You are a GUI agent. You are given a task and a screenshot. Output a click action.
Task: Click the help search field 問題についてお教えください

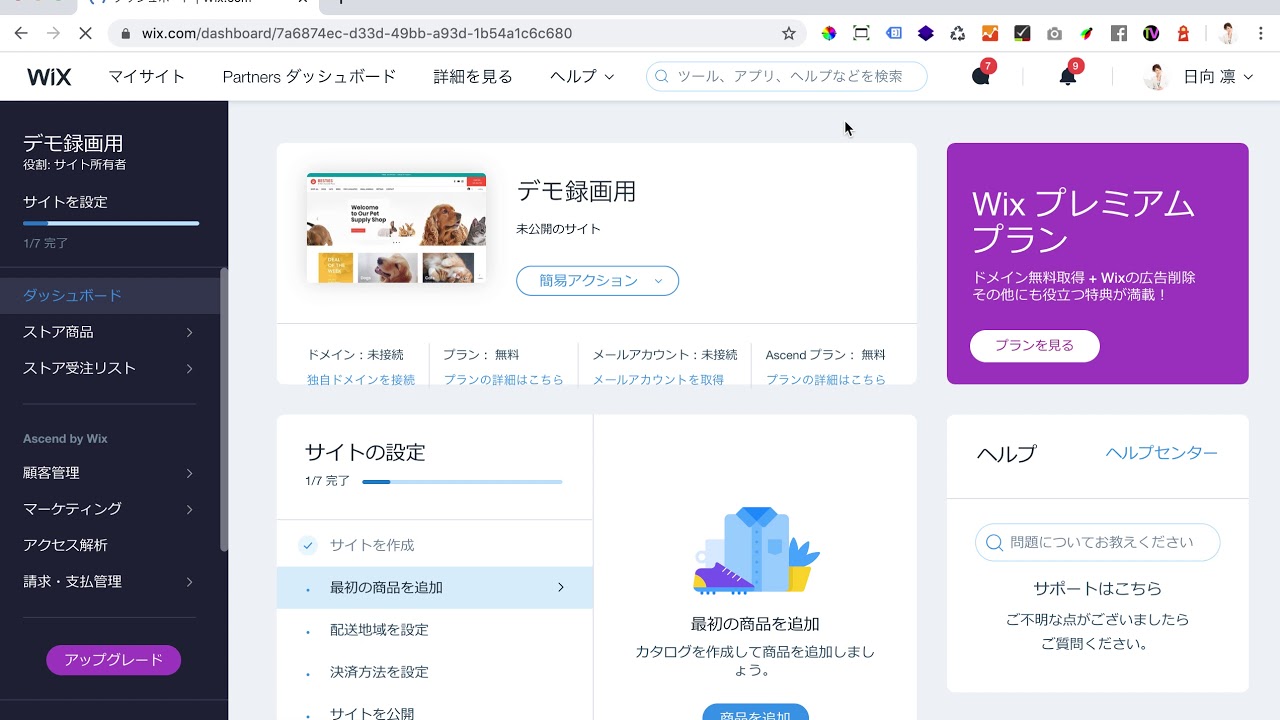1097,542
